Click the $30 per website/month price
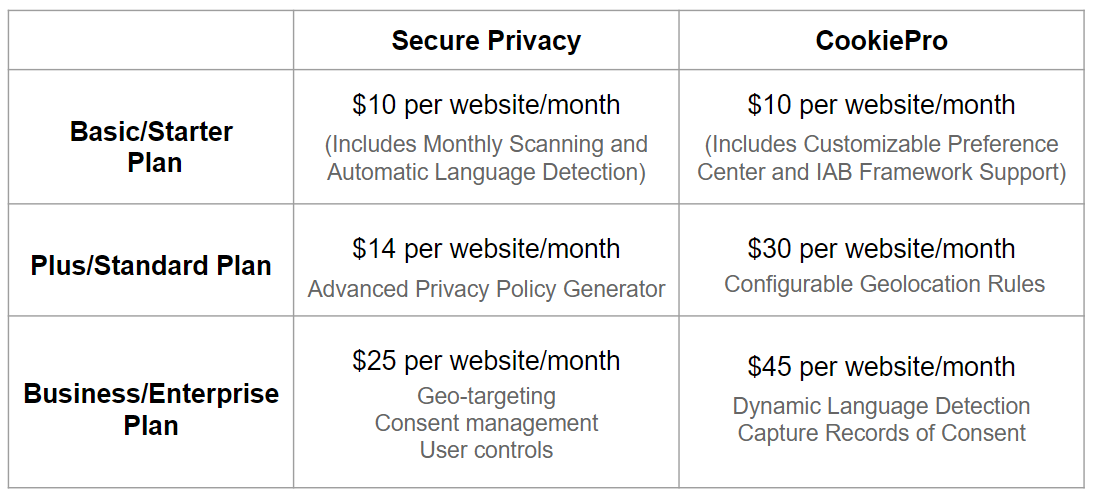 coord(882,248)
